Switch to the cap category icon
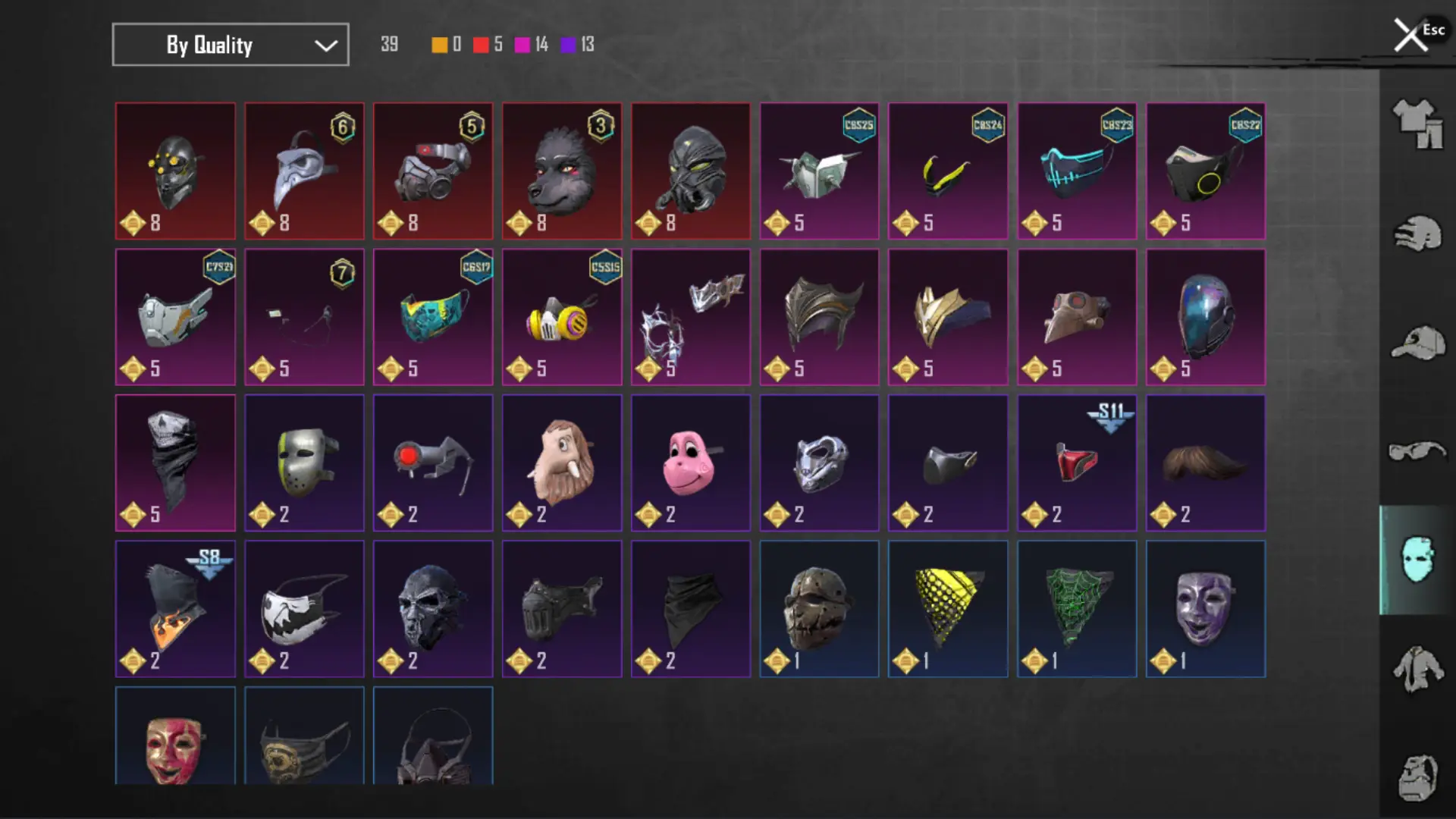 coord(1417,343)
